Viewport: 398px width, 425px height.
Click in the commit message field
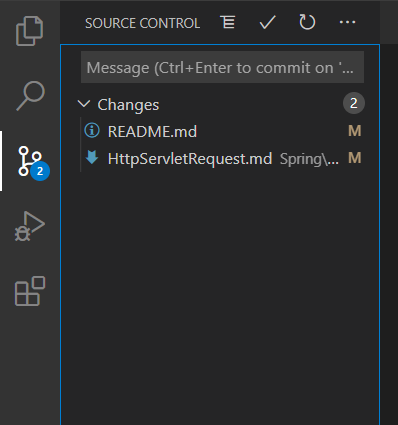point(222,67)
